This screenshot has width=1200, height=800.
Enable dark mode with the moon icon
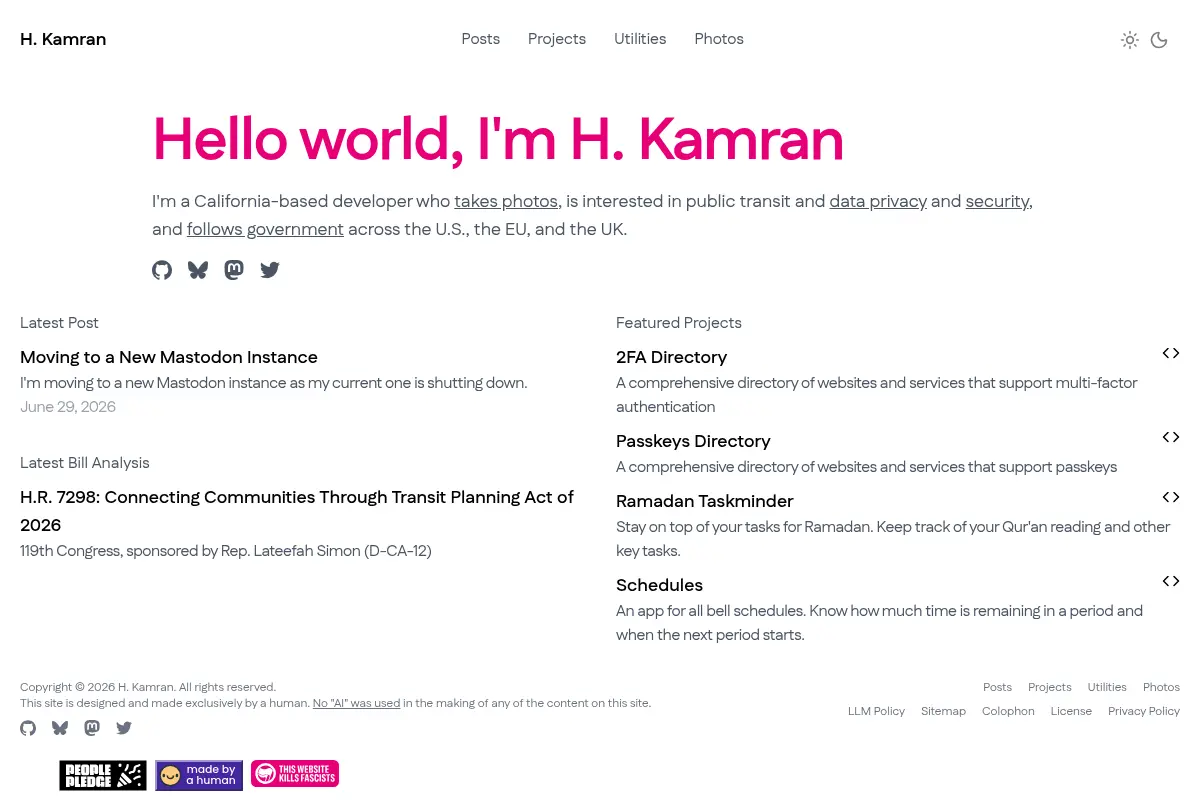[1159, 40]
